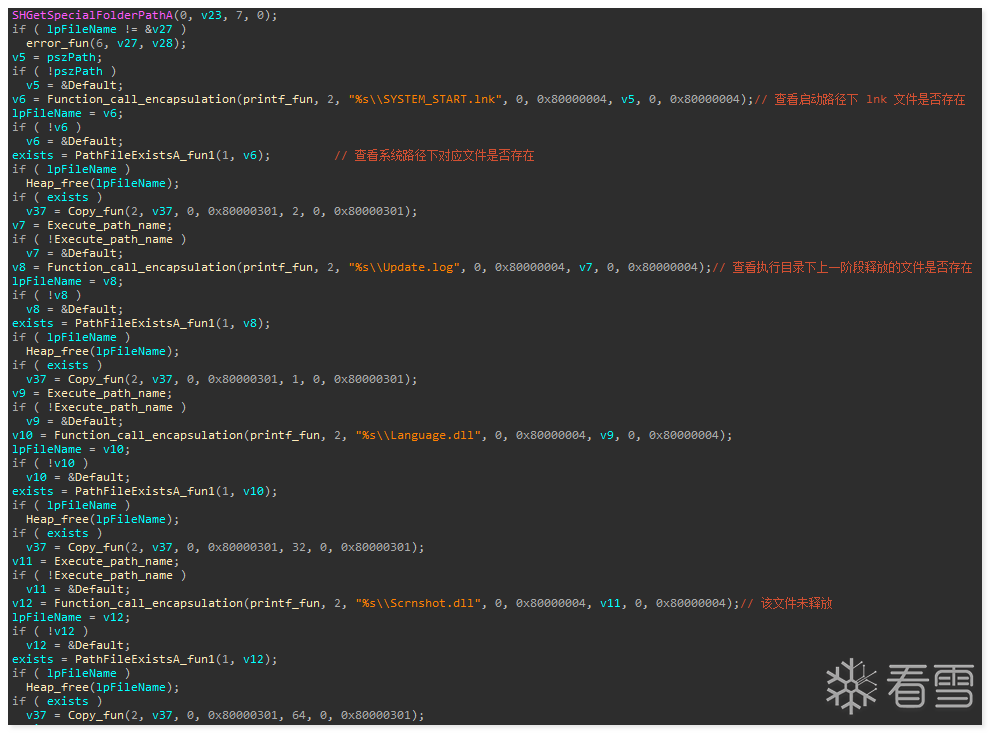Select the line 'lpFileName = v10;'
This screenshot has width=990, height=733.
[x=71, y=449]
